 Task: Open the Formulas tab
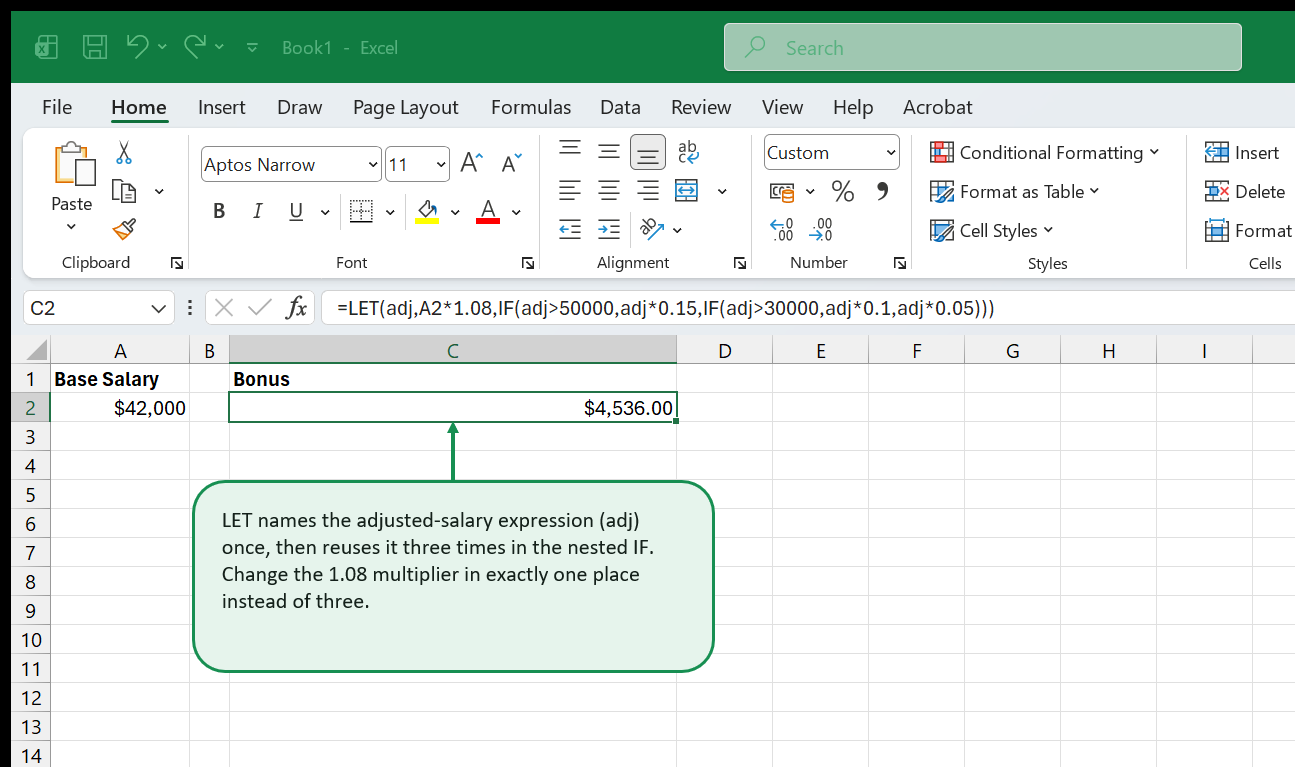pos(531,107)
